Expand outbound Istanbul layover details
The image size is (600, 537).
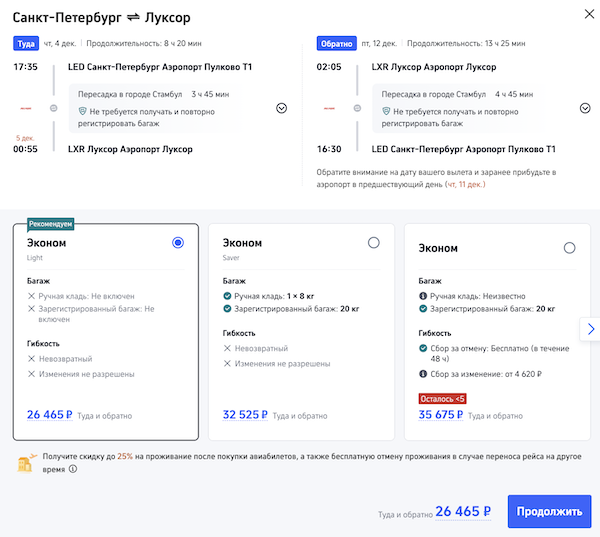(281, 108)
